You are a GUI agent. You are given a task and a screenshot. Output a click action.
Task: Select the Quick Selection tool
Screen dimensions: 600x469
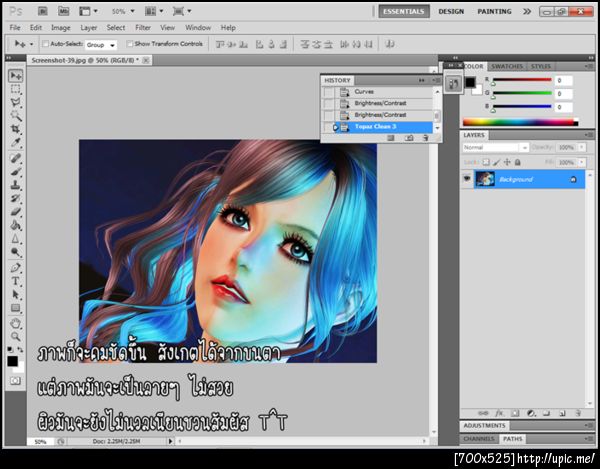[16, 116]
